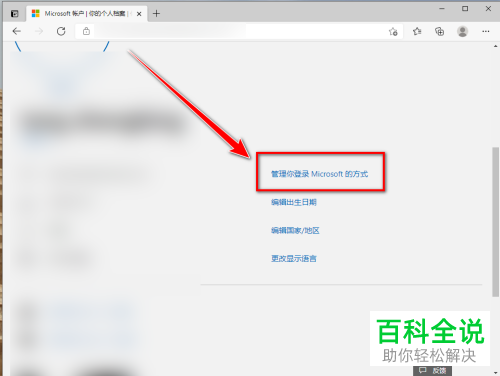Open 更改显示语言 link
Image resolution: width=500 pixels, height=376 pixels.
(x=294, y=259)
